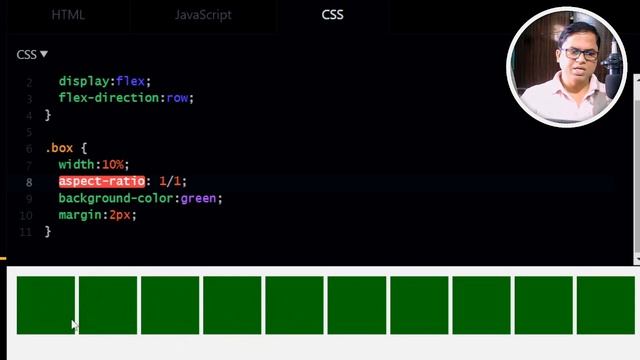Click the closing brace on line 11
640x360 pixels.
point(48,232)
